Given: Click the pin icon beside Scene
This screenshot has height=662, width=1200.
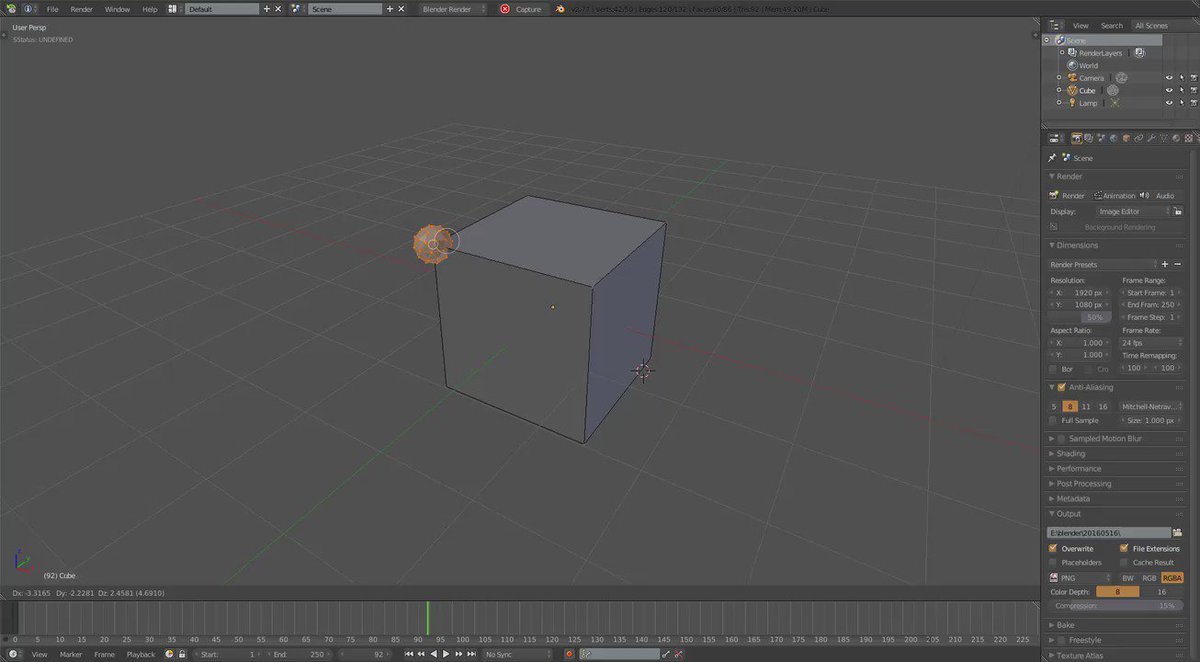Looking at the screenshot, I should click(1052, 158).
